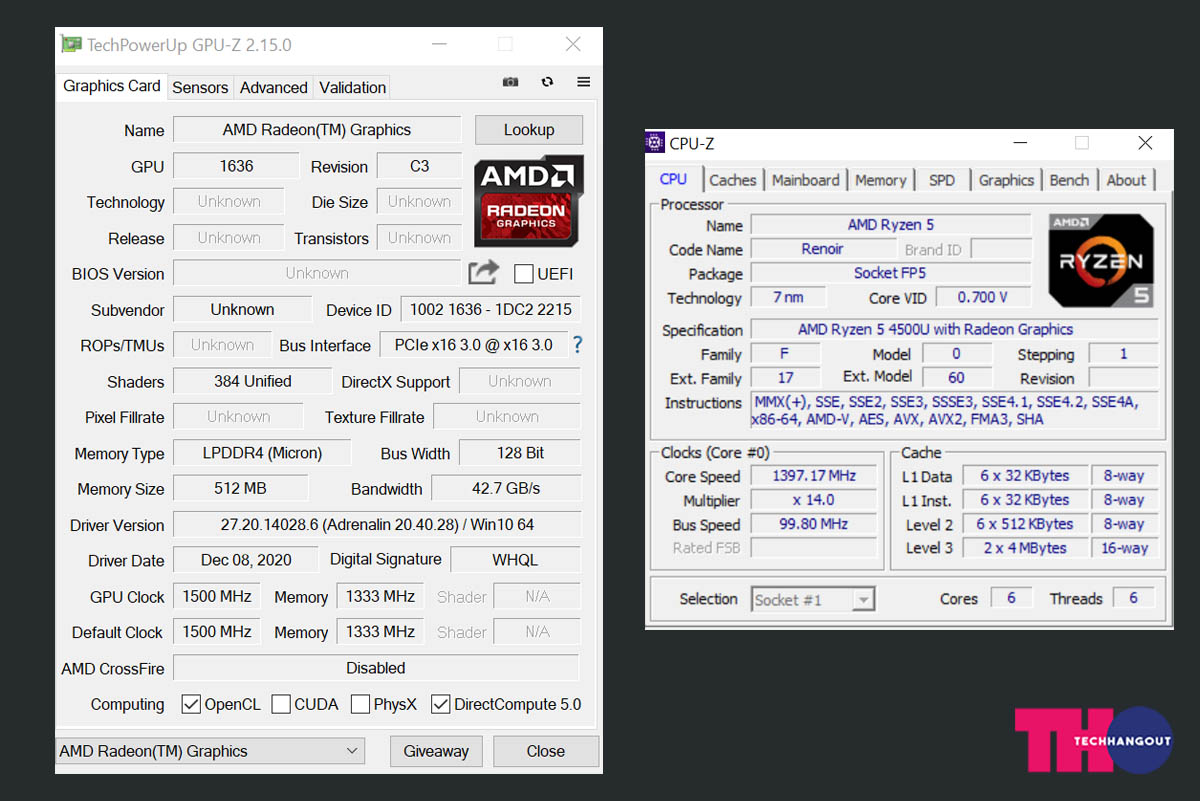The width and height of the screenshot is (1200, 801).
Task: Tick the PhysX checkbox
Action: (360, 704)
